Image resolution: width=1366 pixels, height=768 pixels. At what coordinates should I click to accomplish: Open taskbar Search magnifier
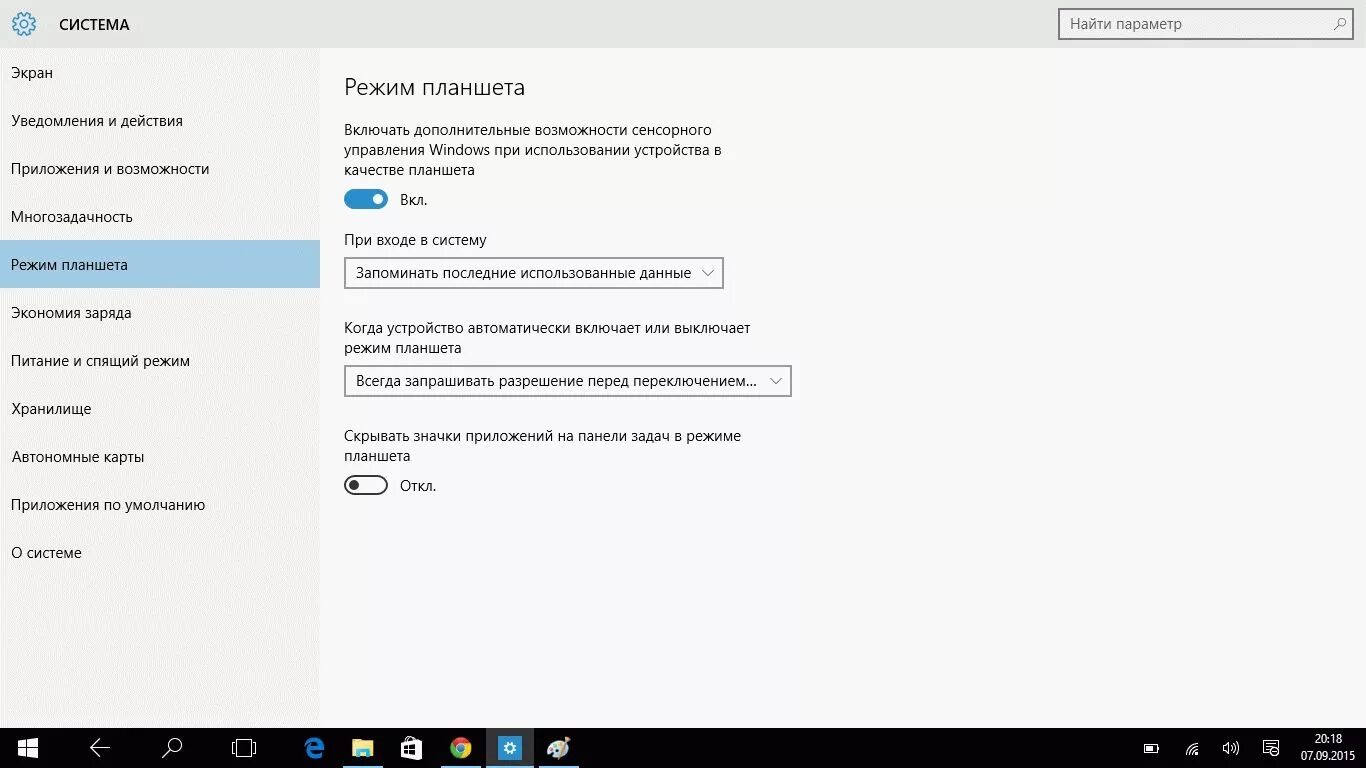pyautogui.click(x=172, y=748)
